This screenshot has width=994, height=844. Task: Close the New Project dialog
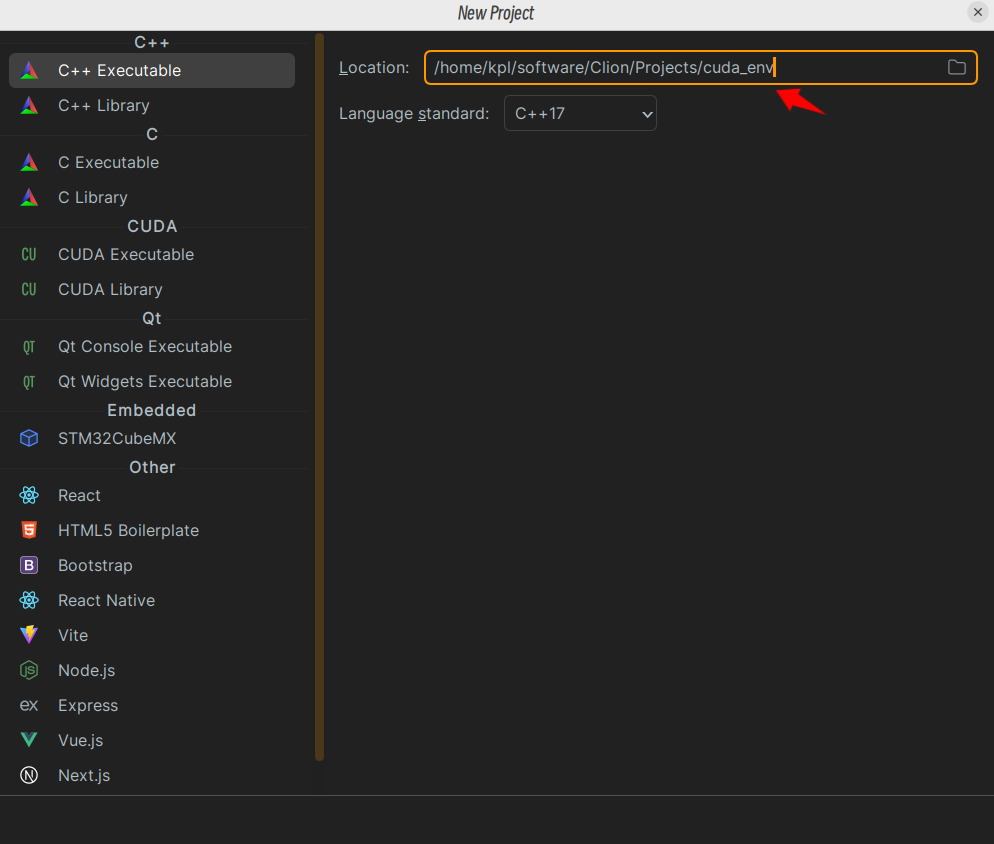[978, 12]
